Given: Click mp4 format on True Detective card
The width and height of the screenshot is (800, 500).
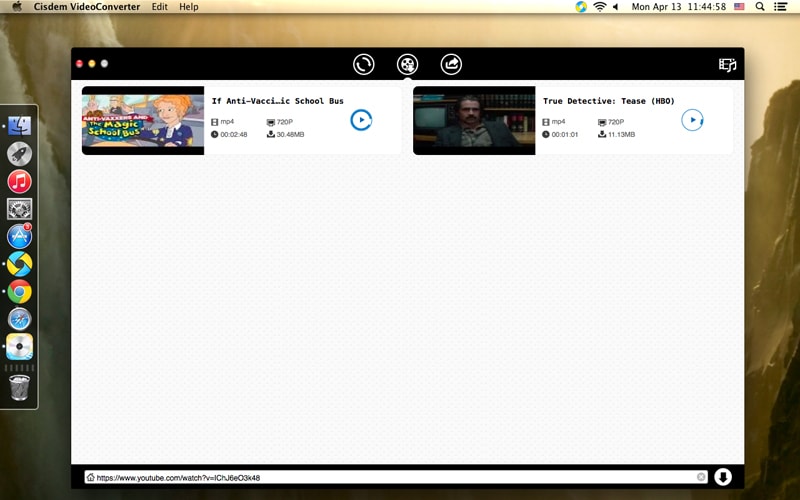Looking at the screenshot, I should [558, 122].
